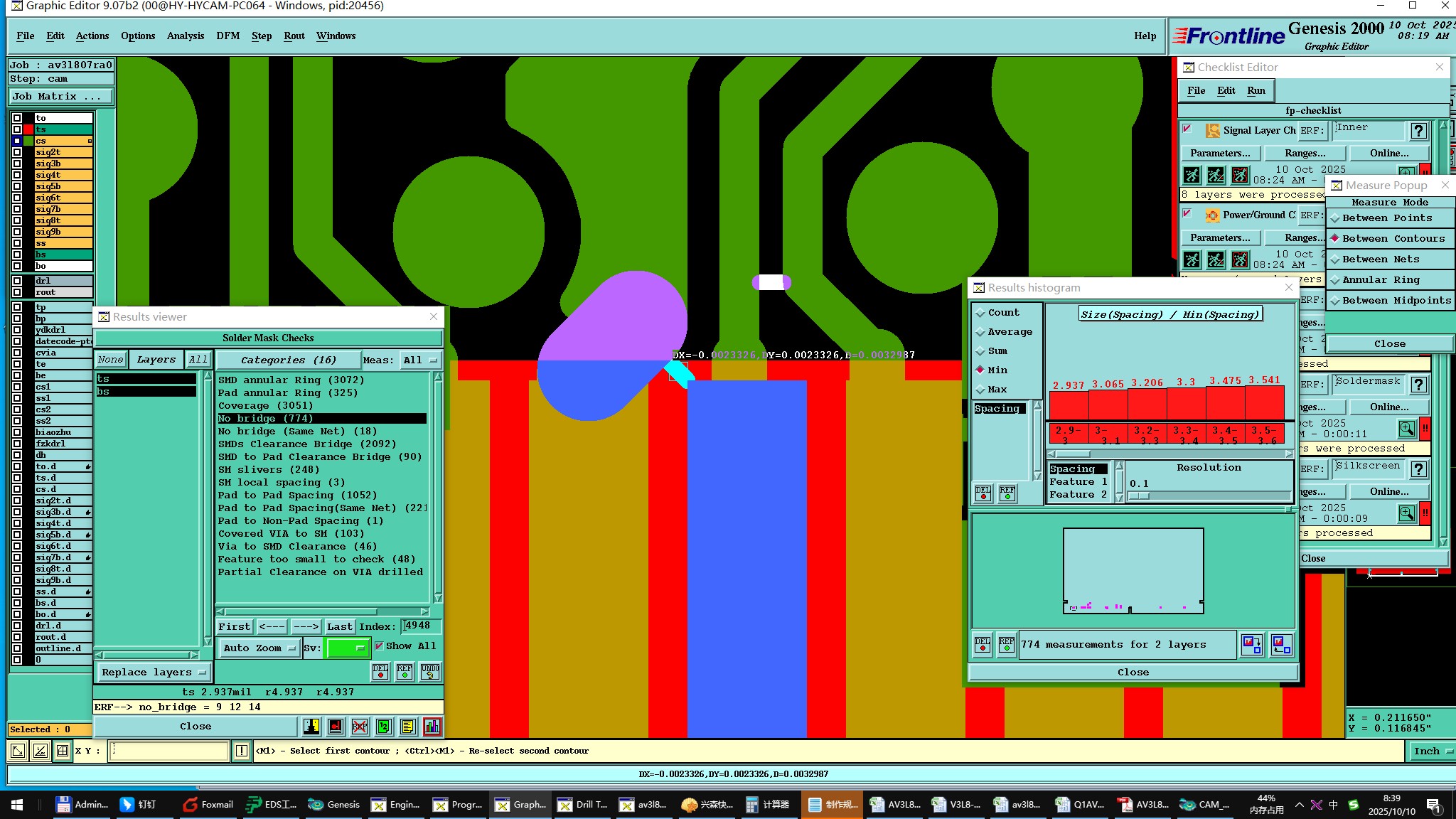This screenshot has height=819, width=1456.
Task: Open the Auto Zoom dropdown
Action: click(259, 648)
